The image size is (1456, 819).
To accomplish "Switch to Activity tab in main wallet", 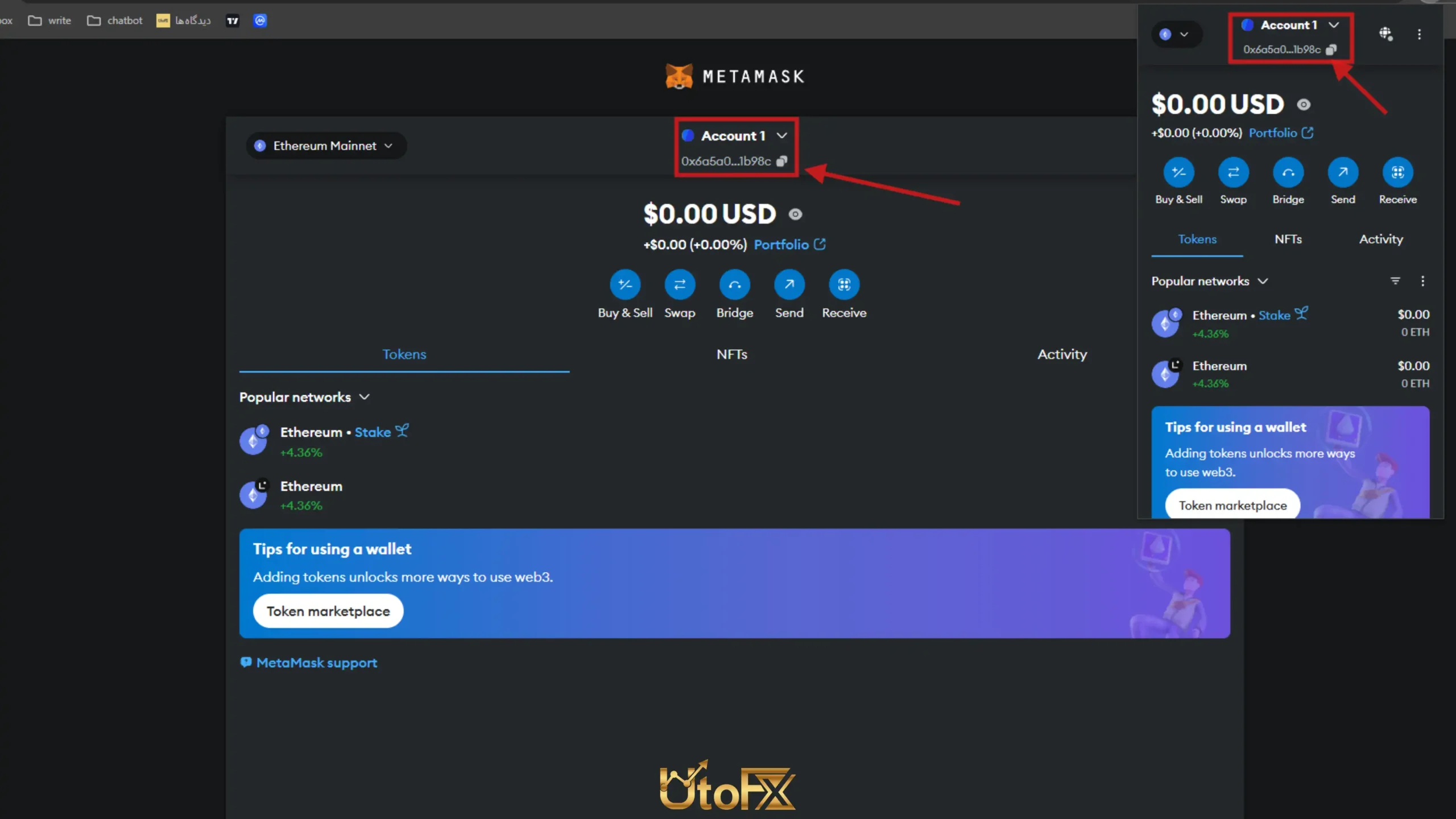I will [x=1062, y=354].
